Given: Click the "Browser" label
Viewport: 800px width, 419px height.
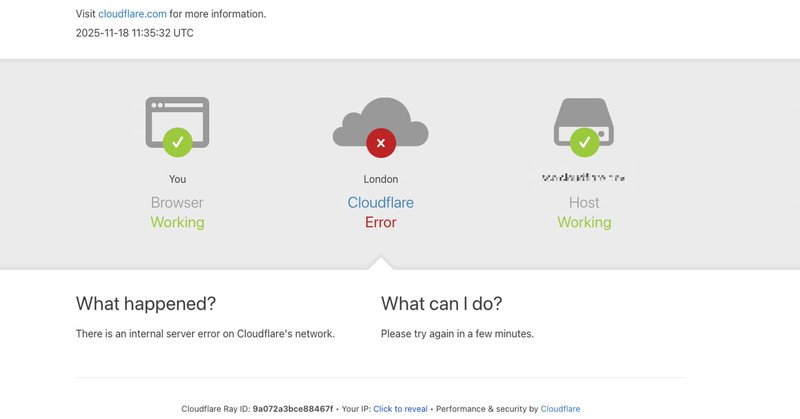Looking at the screenshot, I should click(177, 203).
